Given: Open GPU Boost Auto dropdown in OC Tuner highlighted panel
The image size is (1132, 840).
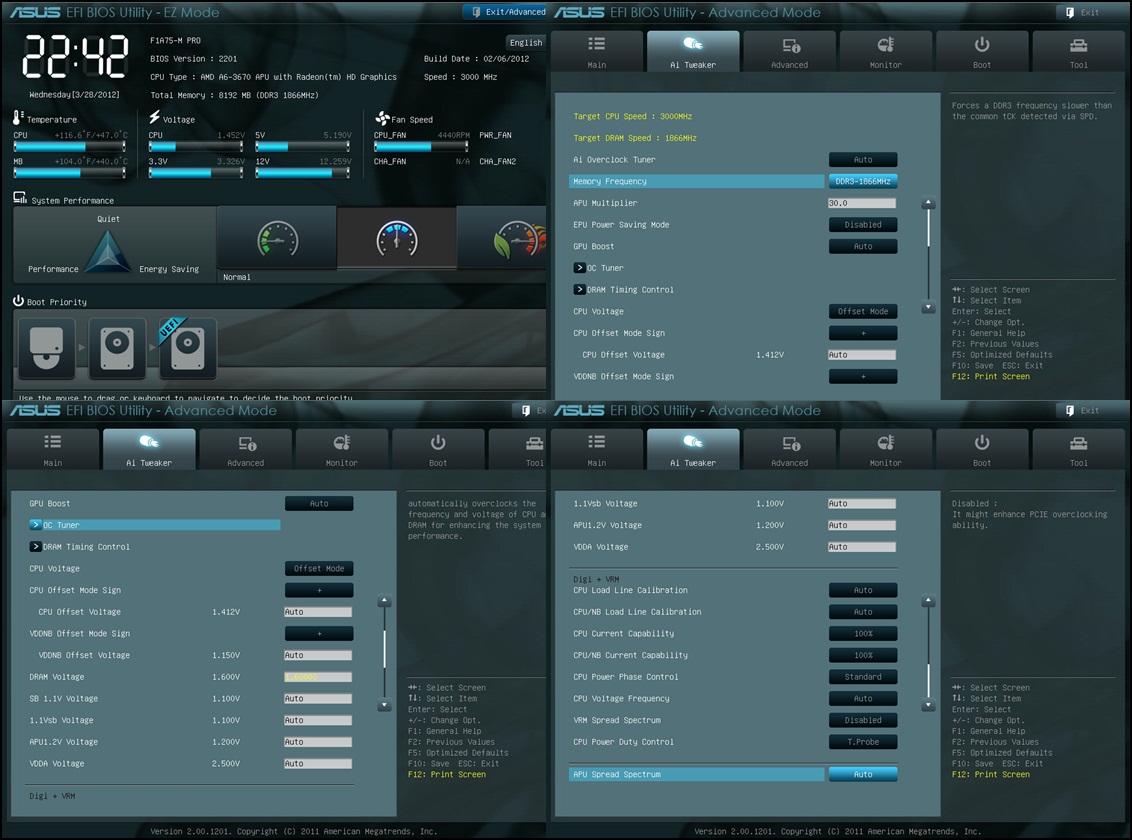Looking at the screenshot, I should pos(319,503).
